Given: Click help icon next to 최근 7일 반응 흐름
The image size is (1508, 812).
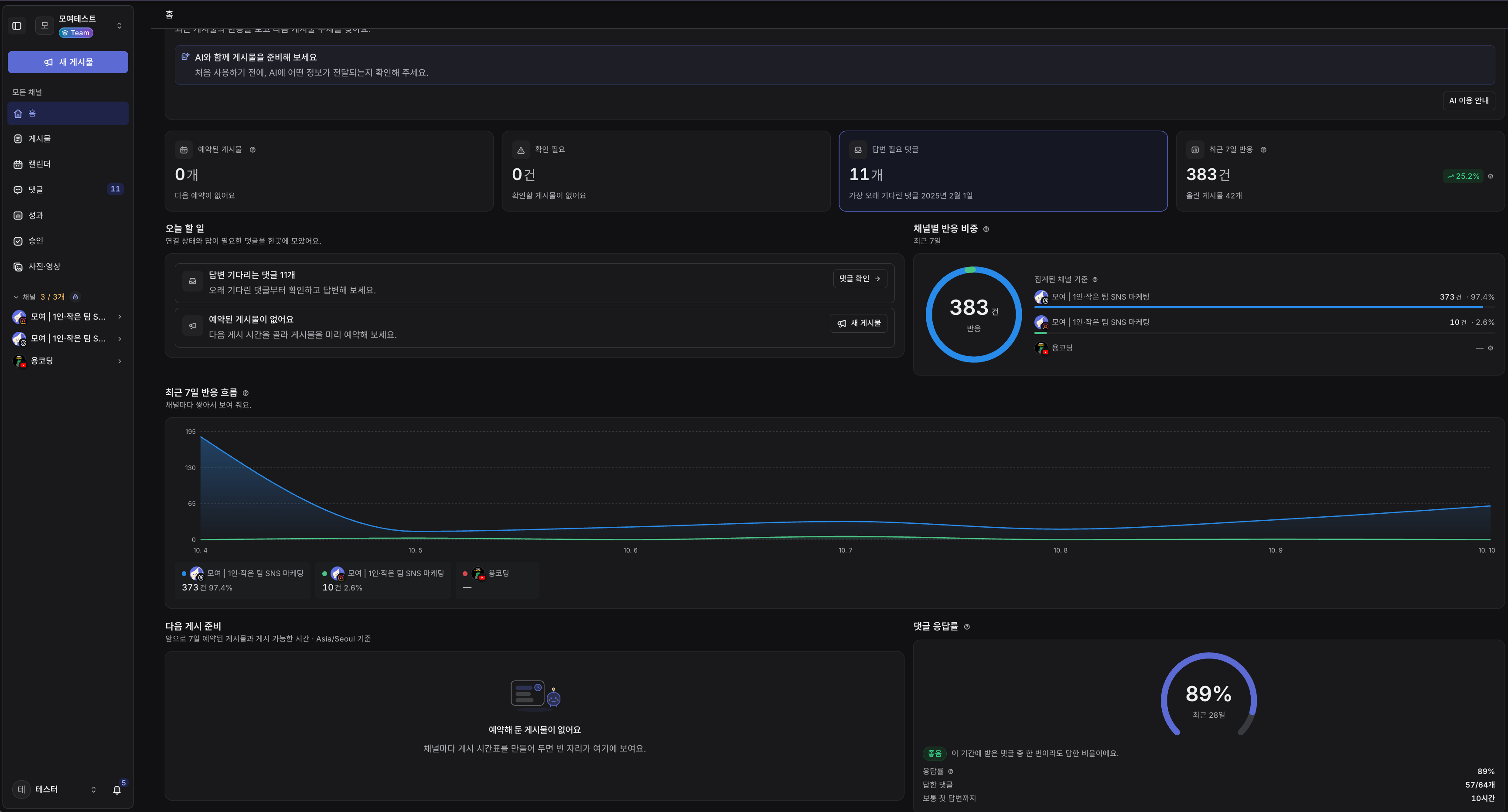Looking at the screenshot, I should pyautogui.click(x=245, y=393).
